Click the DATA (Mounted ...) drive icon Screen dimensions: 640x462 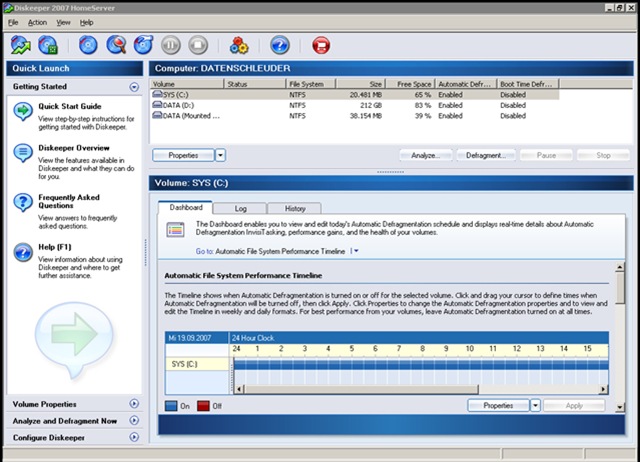(x=157, y=116)
